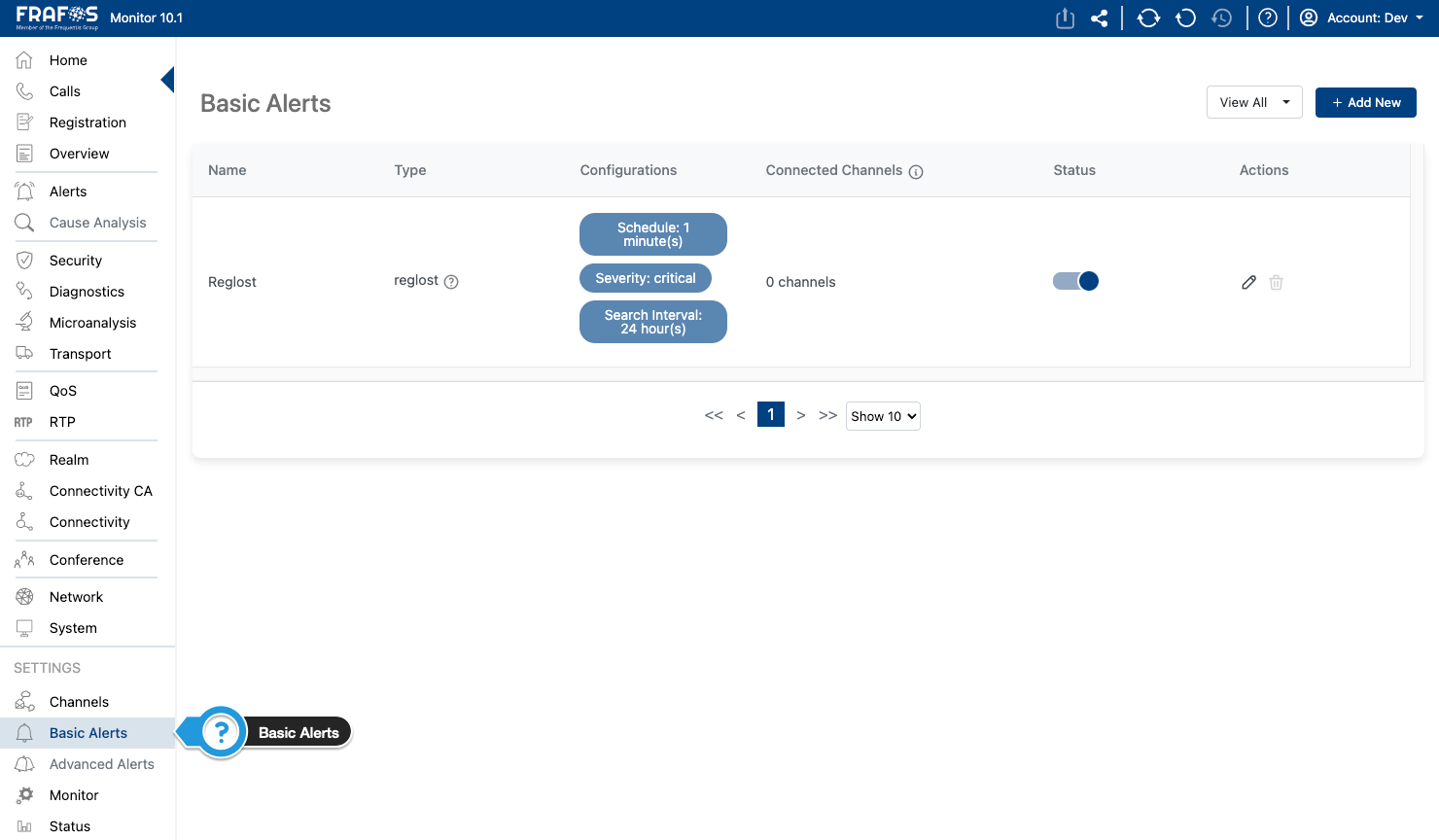
Task: Click the Channels settings icon
Action: click(x=24, y=702)
